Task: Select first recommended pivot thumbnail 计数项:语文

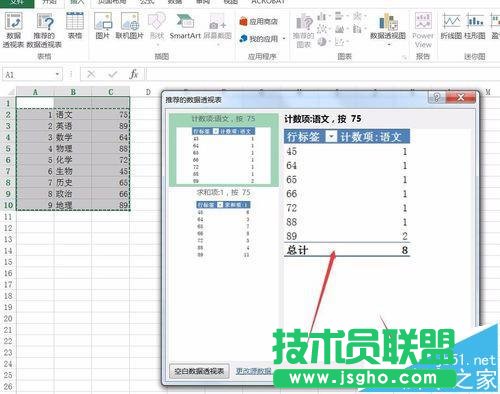Action: [x=224, y=150]
